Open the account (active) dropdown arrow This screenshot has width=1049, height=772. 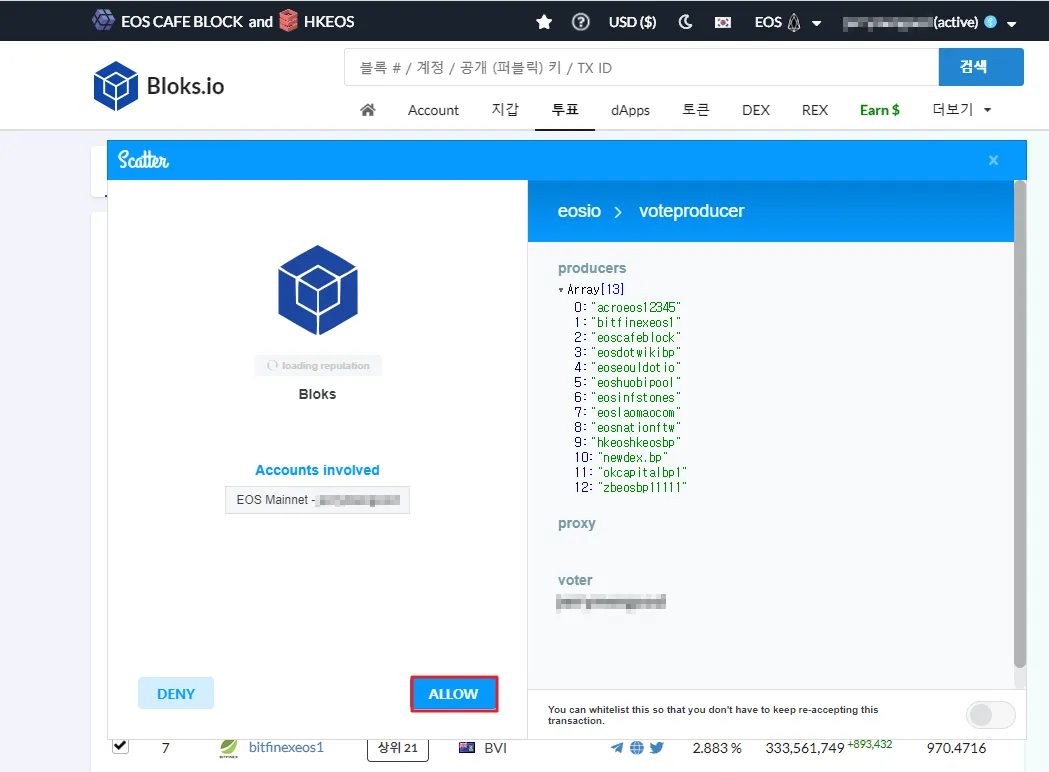[x=1012, y=24]
